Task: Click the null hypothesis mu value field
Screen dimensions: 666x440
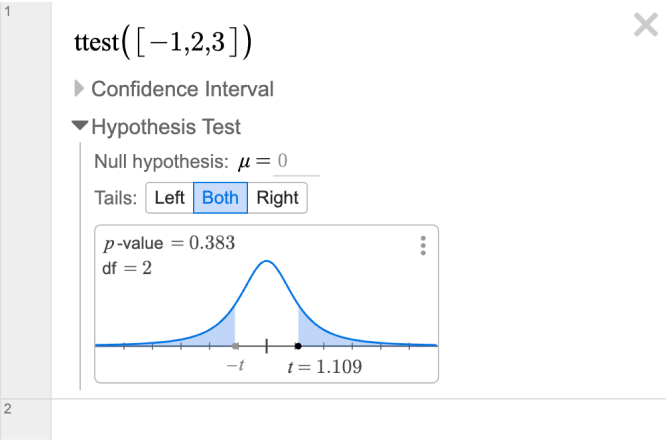Action: tap(296, 162)
